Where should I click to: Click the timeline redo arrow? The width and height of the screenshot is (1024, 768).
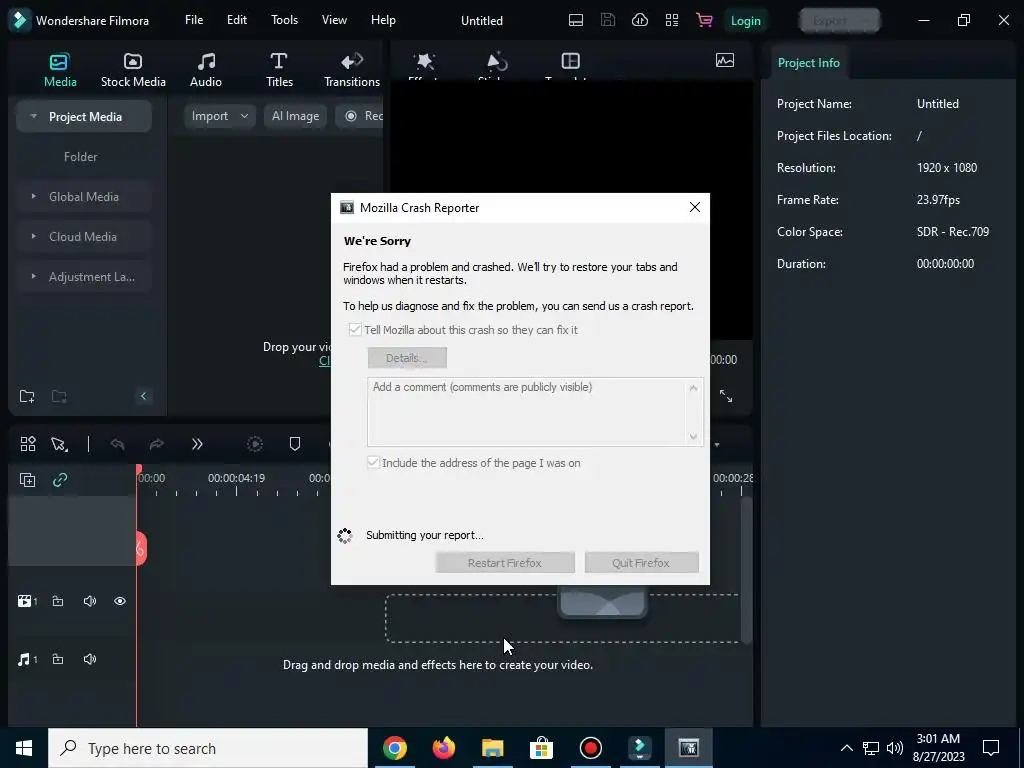tap(157, 444)
